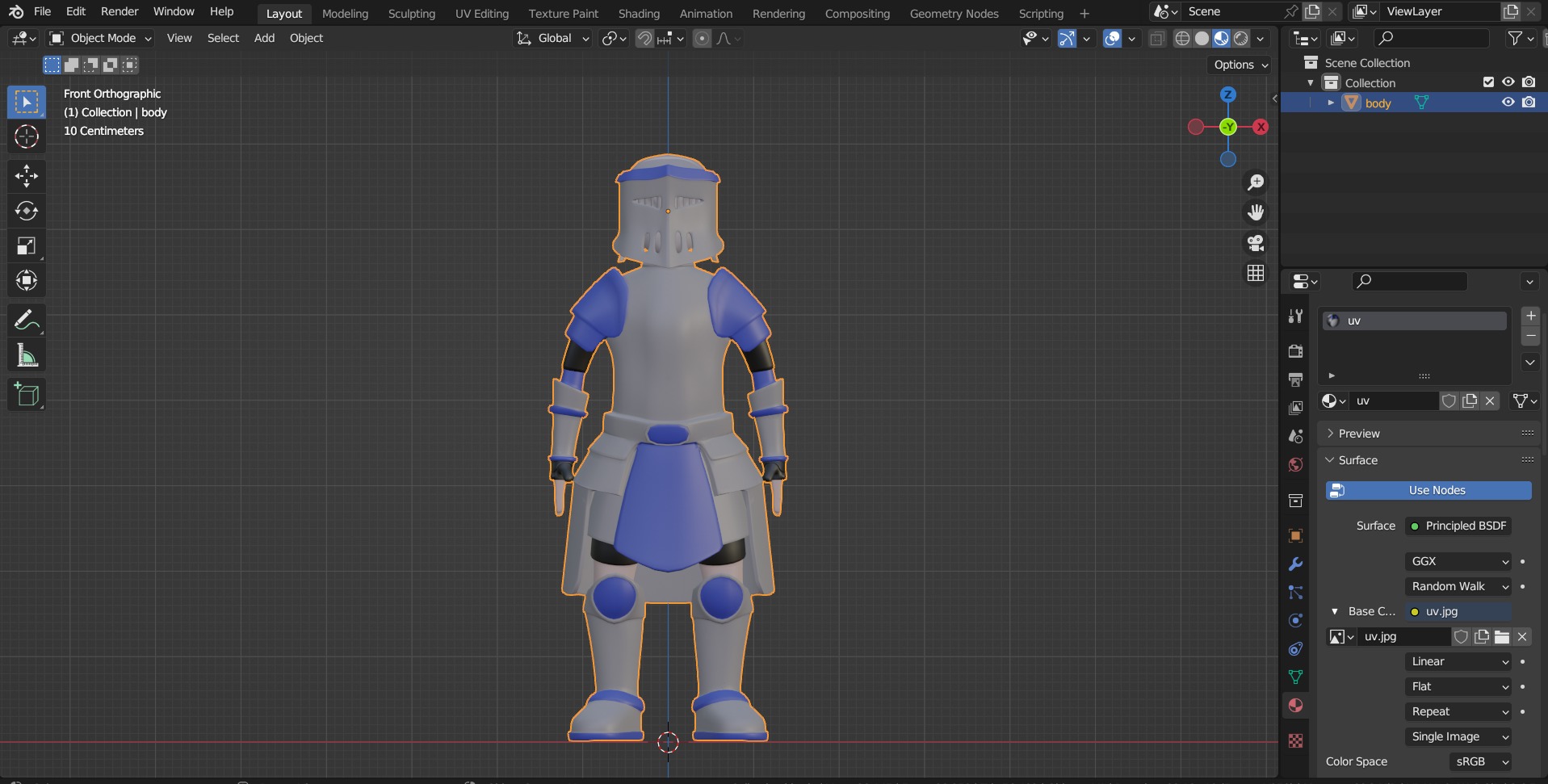Open Object Mode dropdown
Screen dimensions: 1548x784
100,38
